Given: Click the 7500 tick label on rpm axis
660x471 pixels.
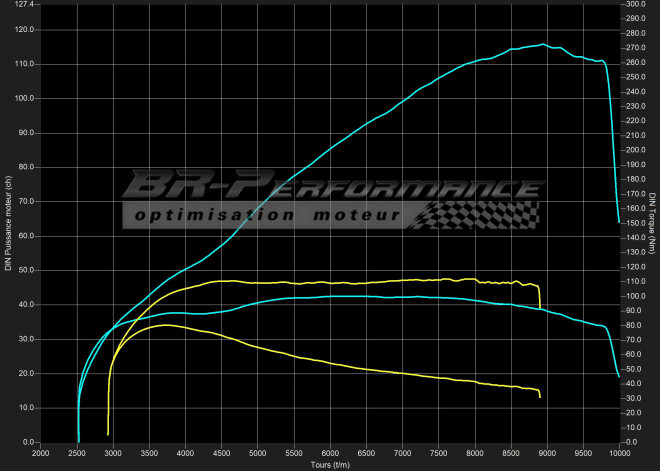Looking at the screenshot, I should [439, 453].
